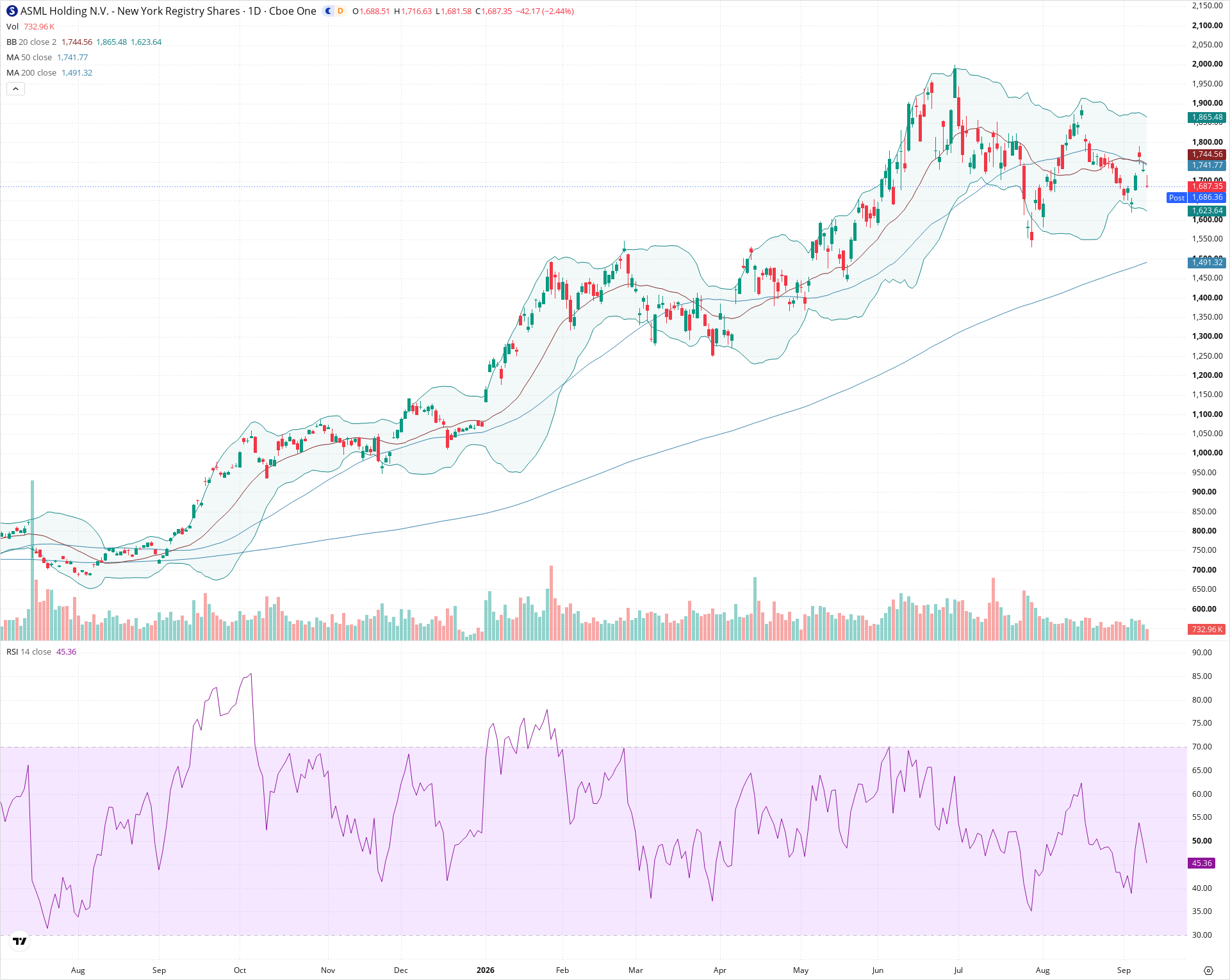
Task: Click the 1,623.64 lower band value in the BB legend
Action: (146, 42)
